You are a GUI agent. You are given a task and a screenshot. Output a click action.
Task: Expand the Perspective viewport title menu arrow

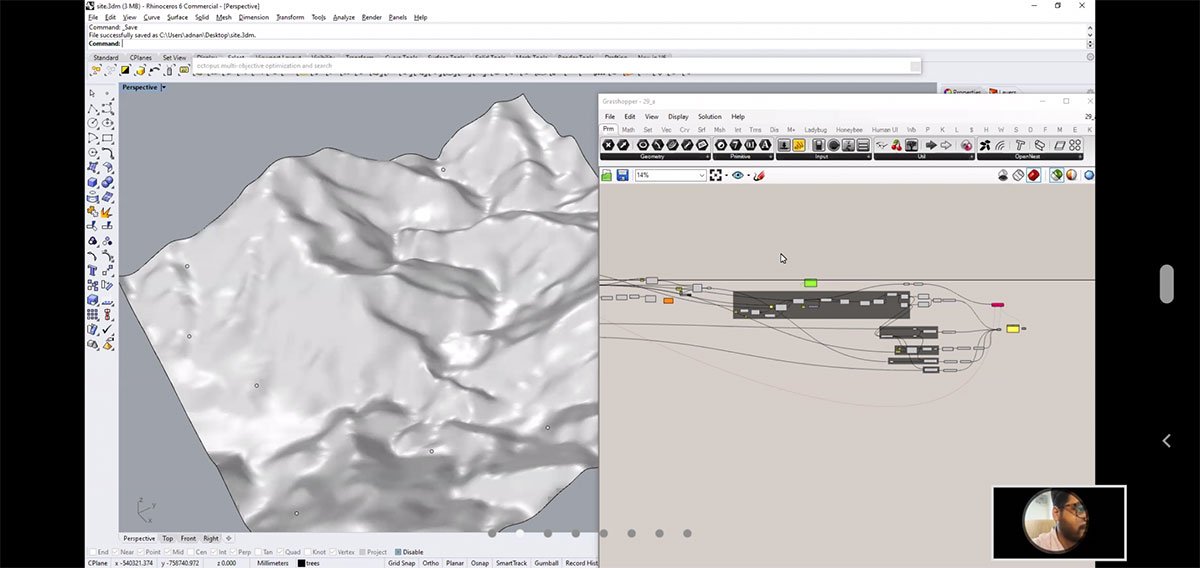[x=163, y=88]
